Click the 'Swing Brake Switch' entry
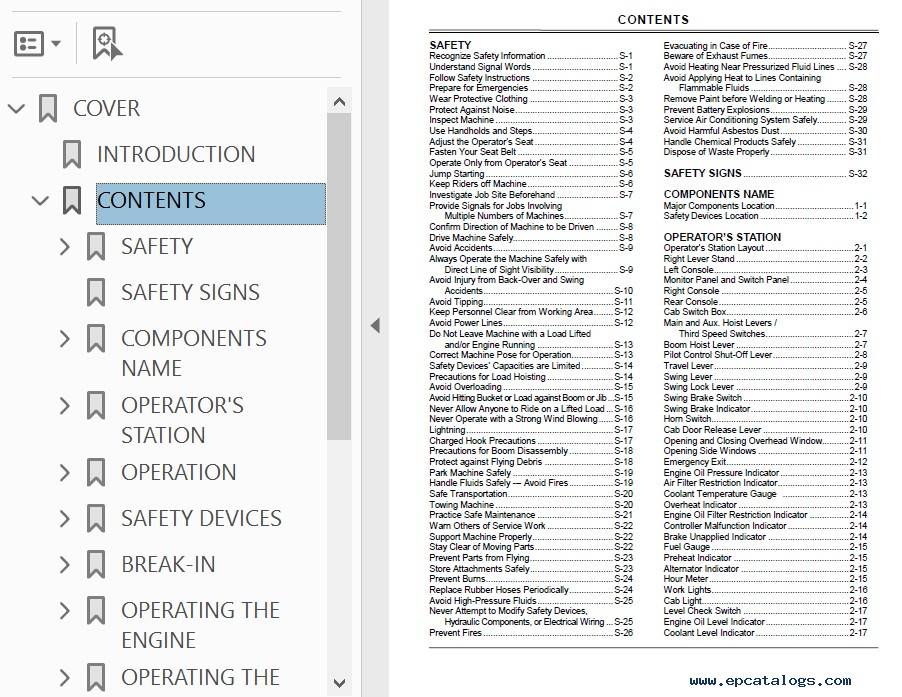Image resolution: width=902 pixels, height=697 pixels. [765, 397]
